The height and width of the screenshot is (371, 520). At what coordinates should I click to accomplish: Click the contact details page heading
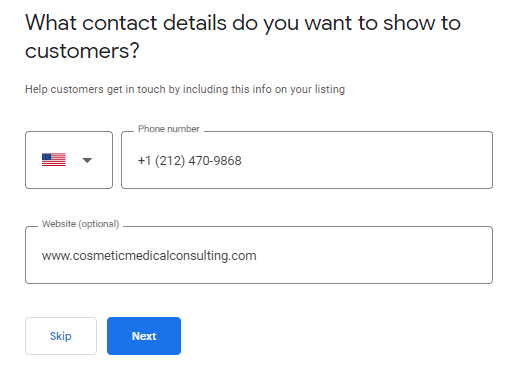243,37
